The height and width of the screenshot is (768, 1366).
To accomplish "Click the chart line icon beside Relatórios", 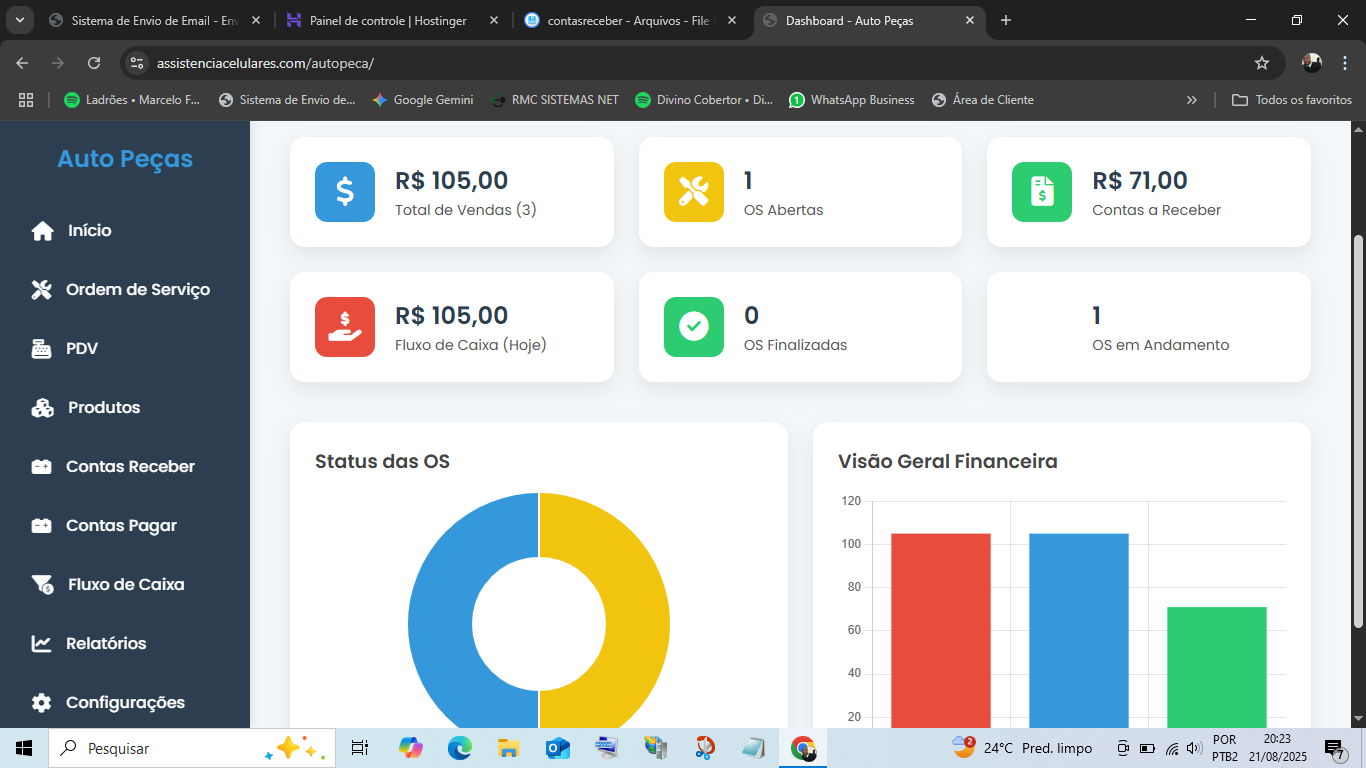I will coord(41,644).
